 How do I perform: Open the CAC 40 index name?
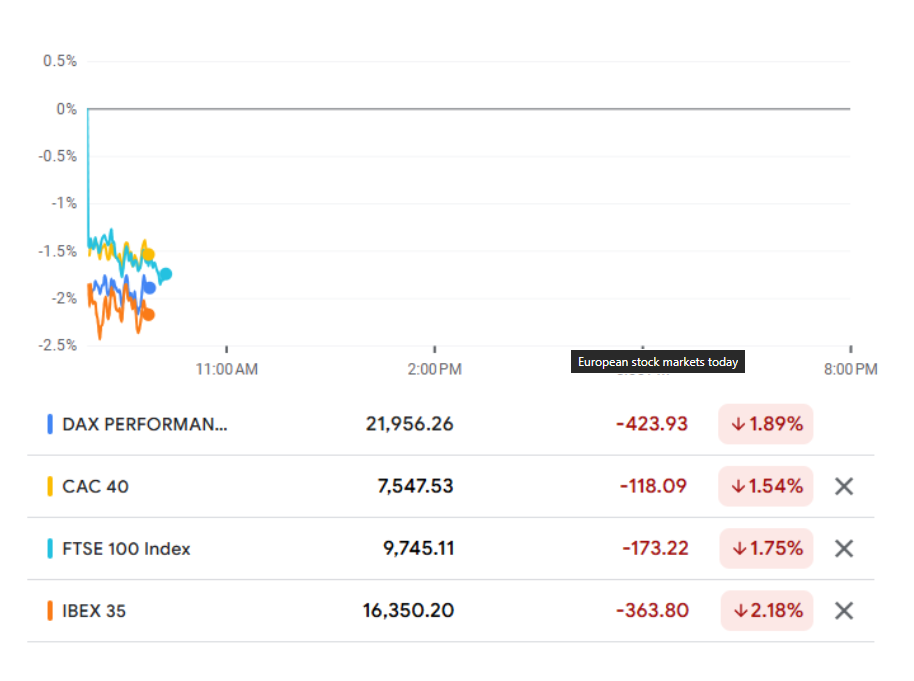point(96,487)
